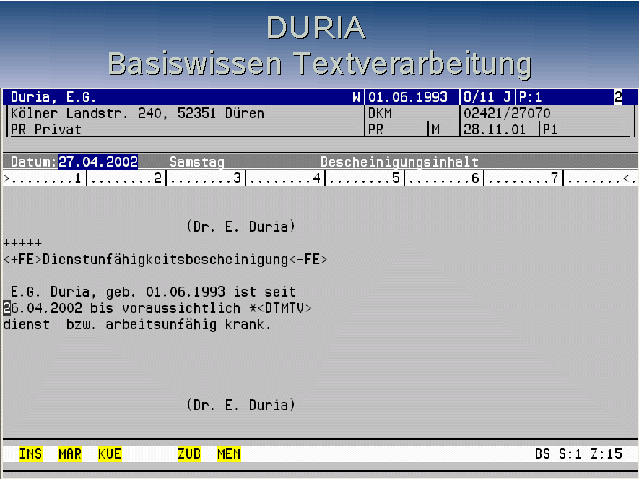Click the highlighted 2 in header corner
The image size is (640, 480).
click(x=618, y=97)
